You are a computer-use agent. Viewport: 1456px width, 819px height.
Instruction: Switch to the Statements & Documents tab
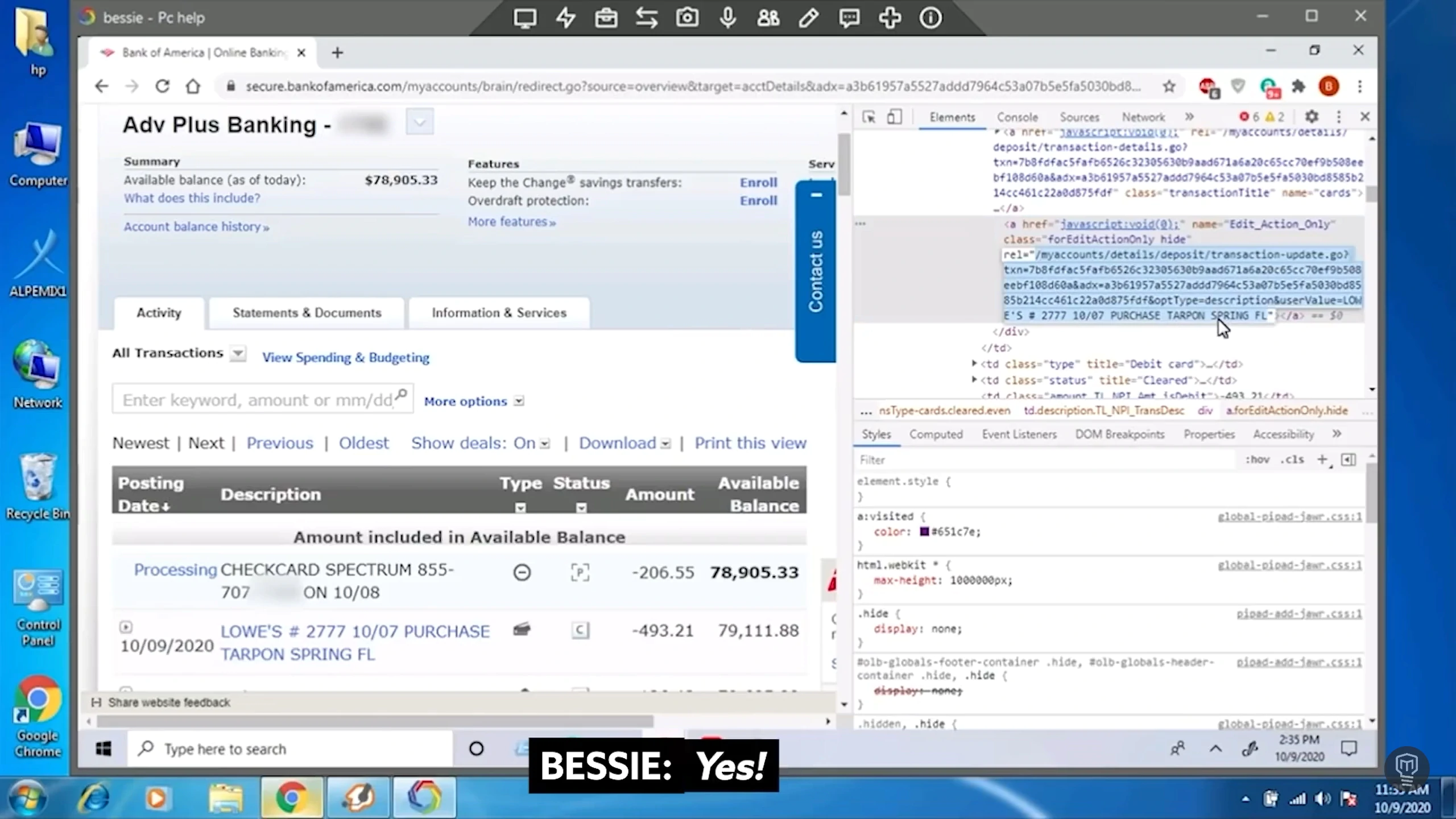[307, 313]
